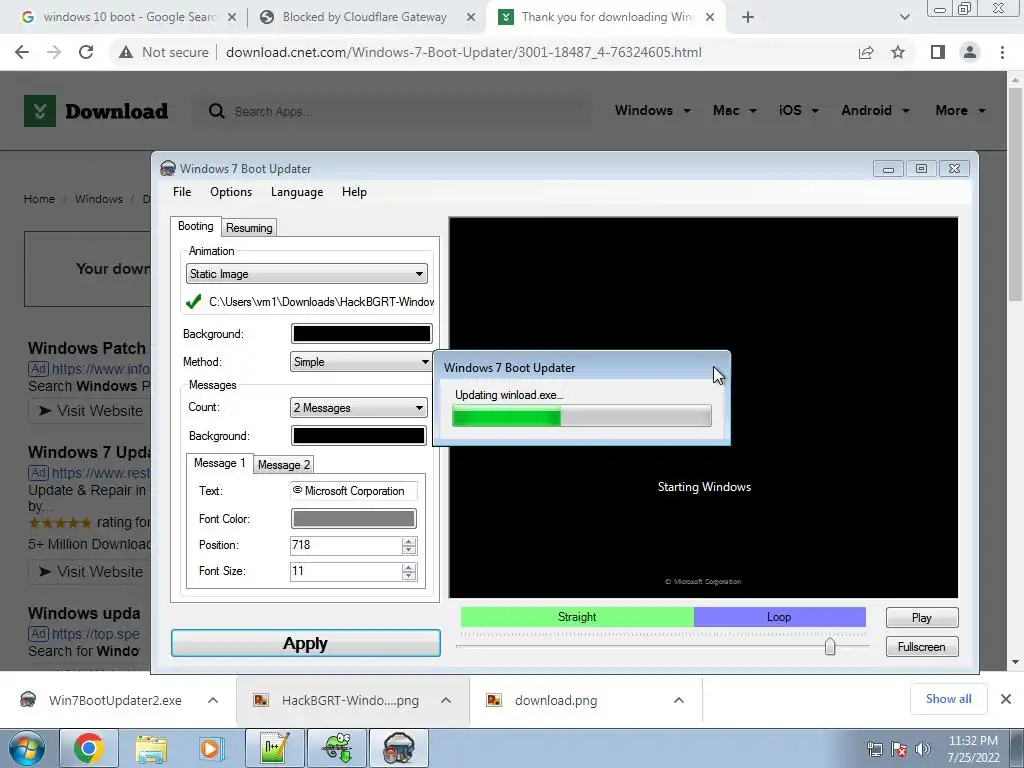Click the Fullscreen preview button
Image resolution: width=1024 pixels, height=768 pixels.
921,647
